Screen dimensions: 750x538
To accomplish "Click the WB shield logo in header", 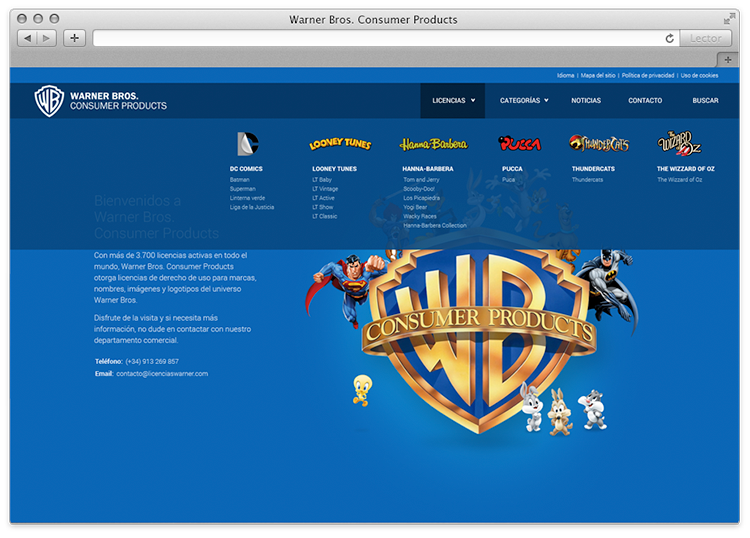I will point(49,101).
